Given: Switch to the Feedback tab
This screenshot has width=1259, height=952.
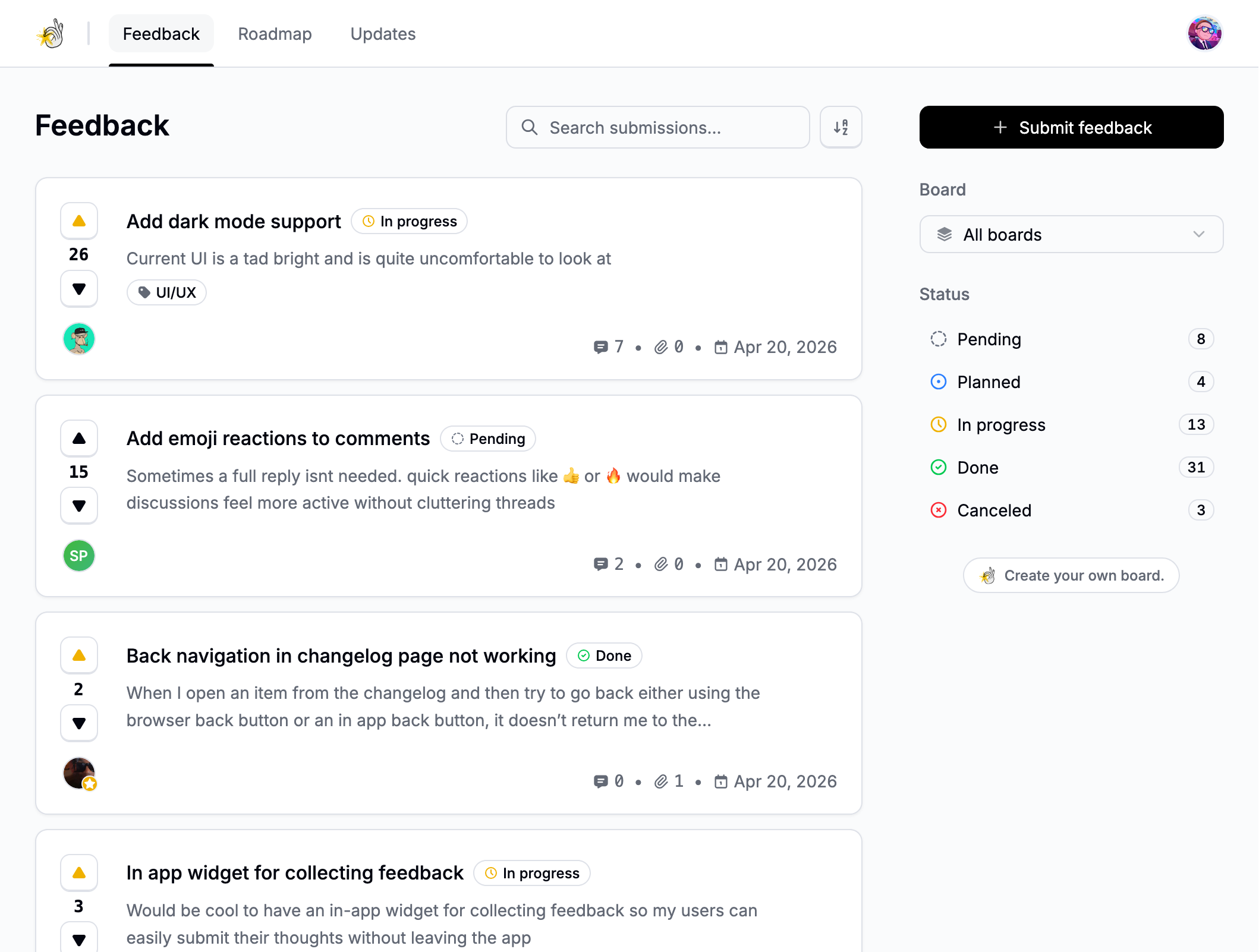Looking at the screenshot, I should click(161, 34).
